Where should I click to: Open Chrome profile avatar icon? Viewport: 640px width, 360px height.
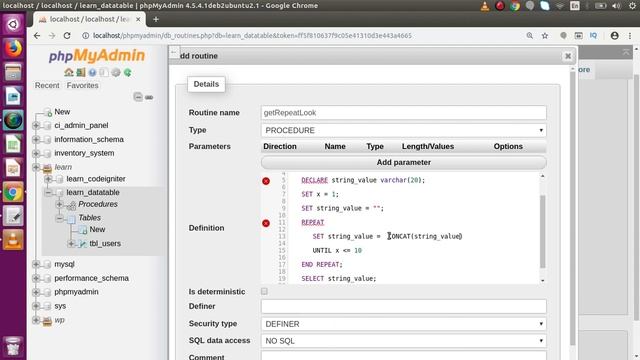[x=614, y=36]
